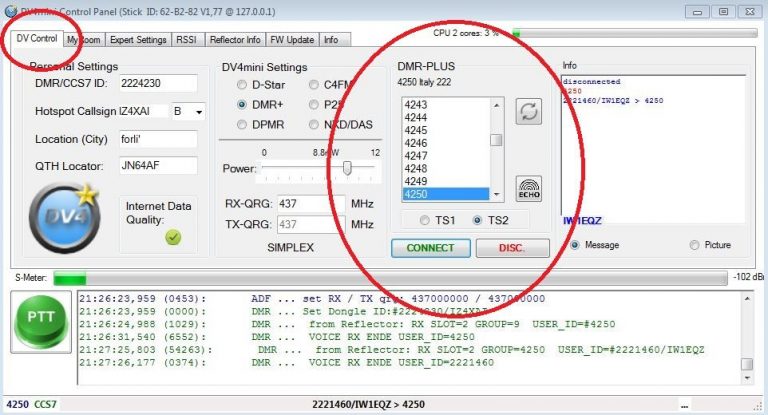768x415 pixels.
Task: Click the RX-QRG frequency field
Action: click(311, 203)
